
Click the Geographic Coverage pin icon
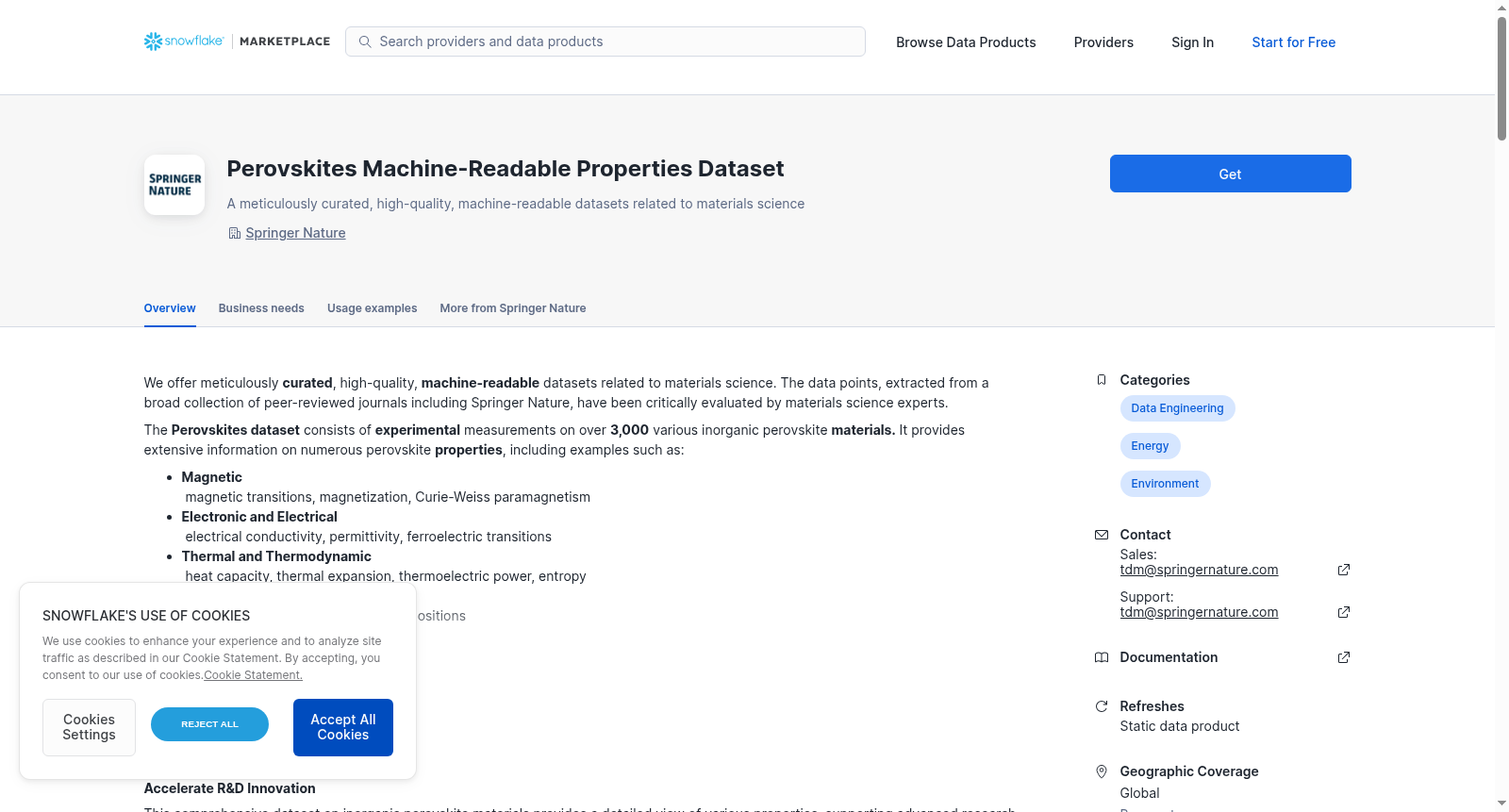pyautogui.click(x=1101, y=771)
